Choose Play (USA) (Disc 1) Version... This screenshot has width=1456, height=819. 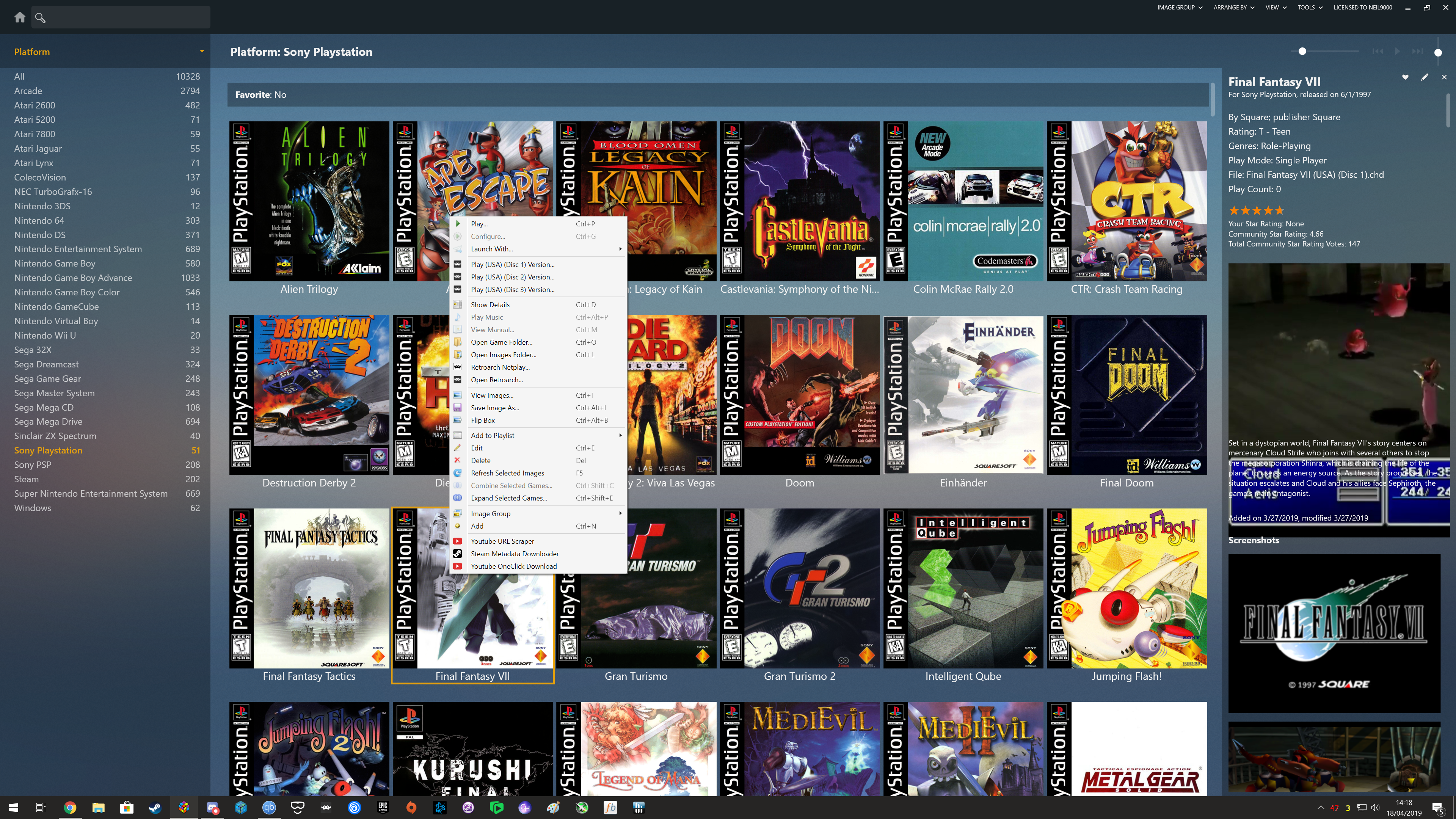pyautogui.click(x=538, y=265)
